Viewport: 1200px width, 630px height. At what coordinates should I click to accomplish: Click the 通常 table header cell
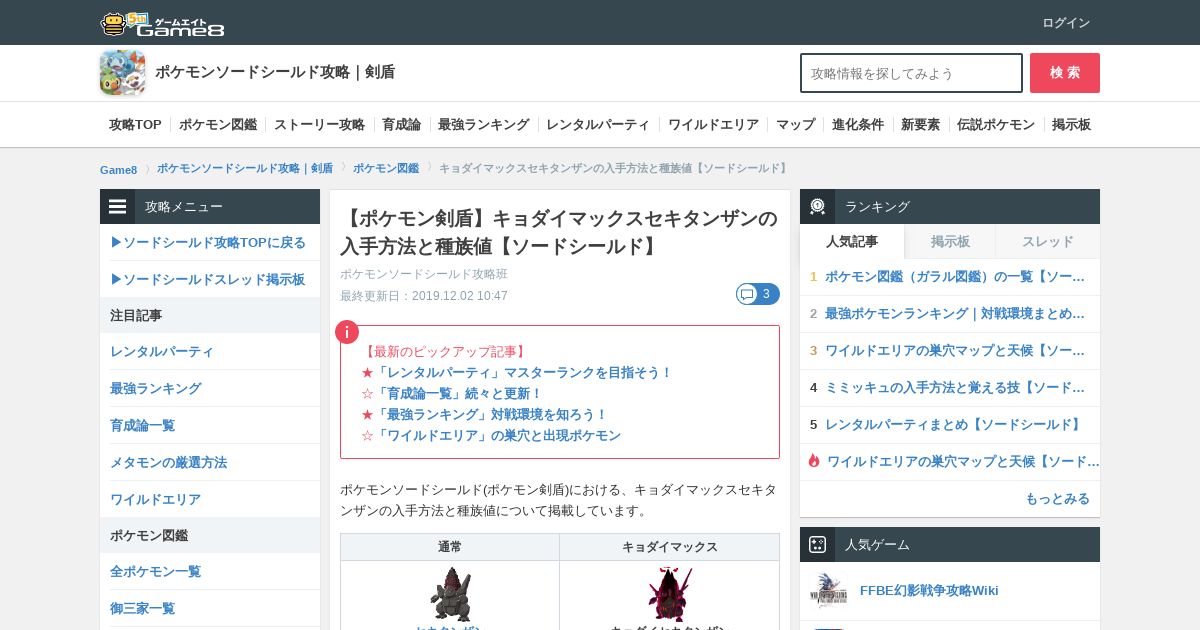tap(450, 547)
